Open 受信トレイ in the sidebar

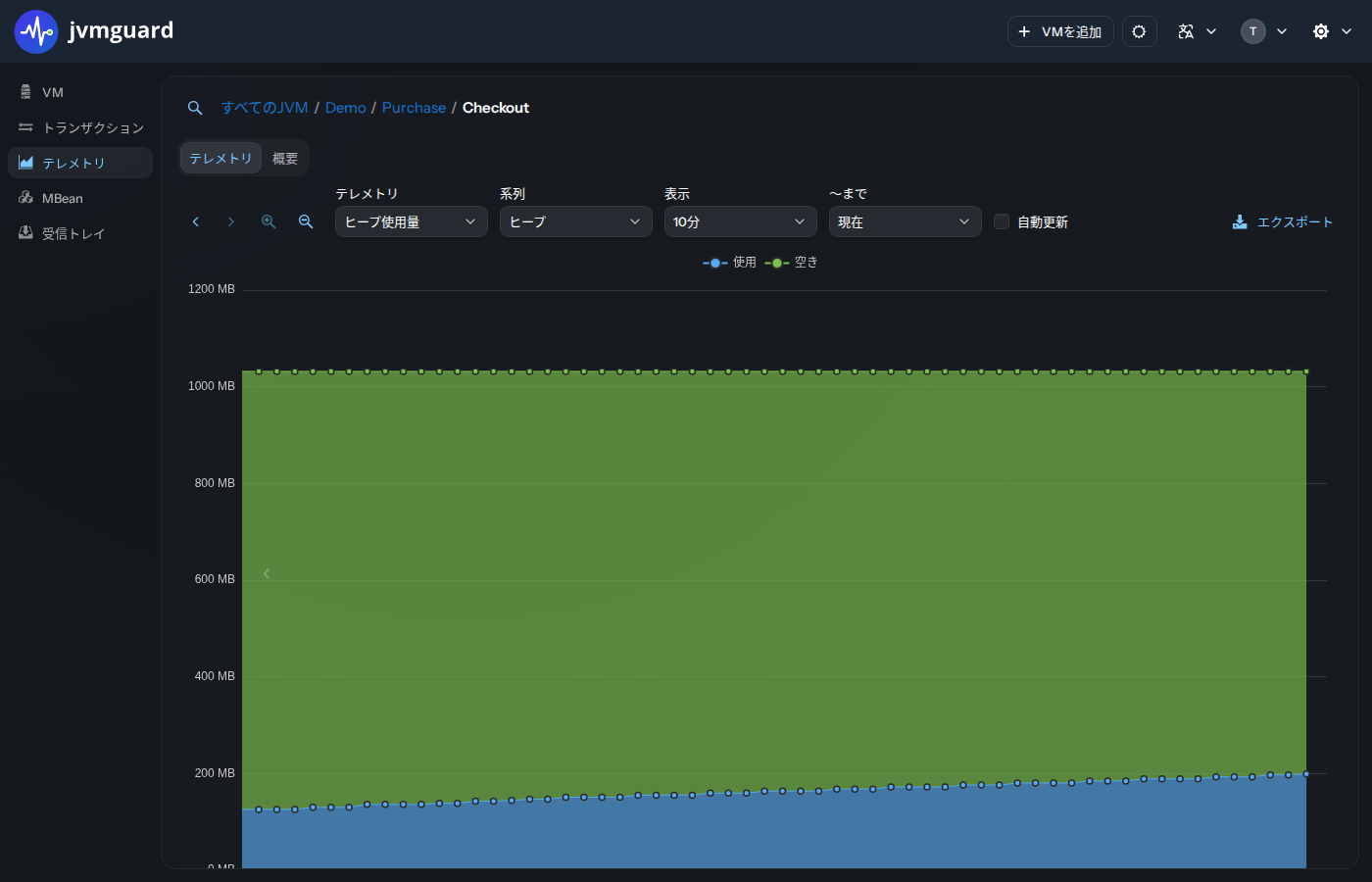(80, 233)
